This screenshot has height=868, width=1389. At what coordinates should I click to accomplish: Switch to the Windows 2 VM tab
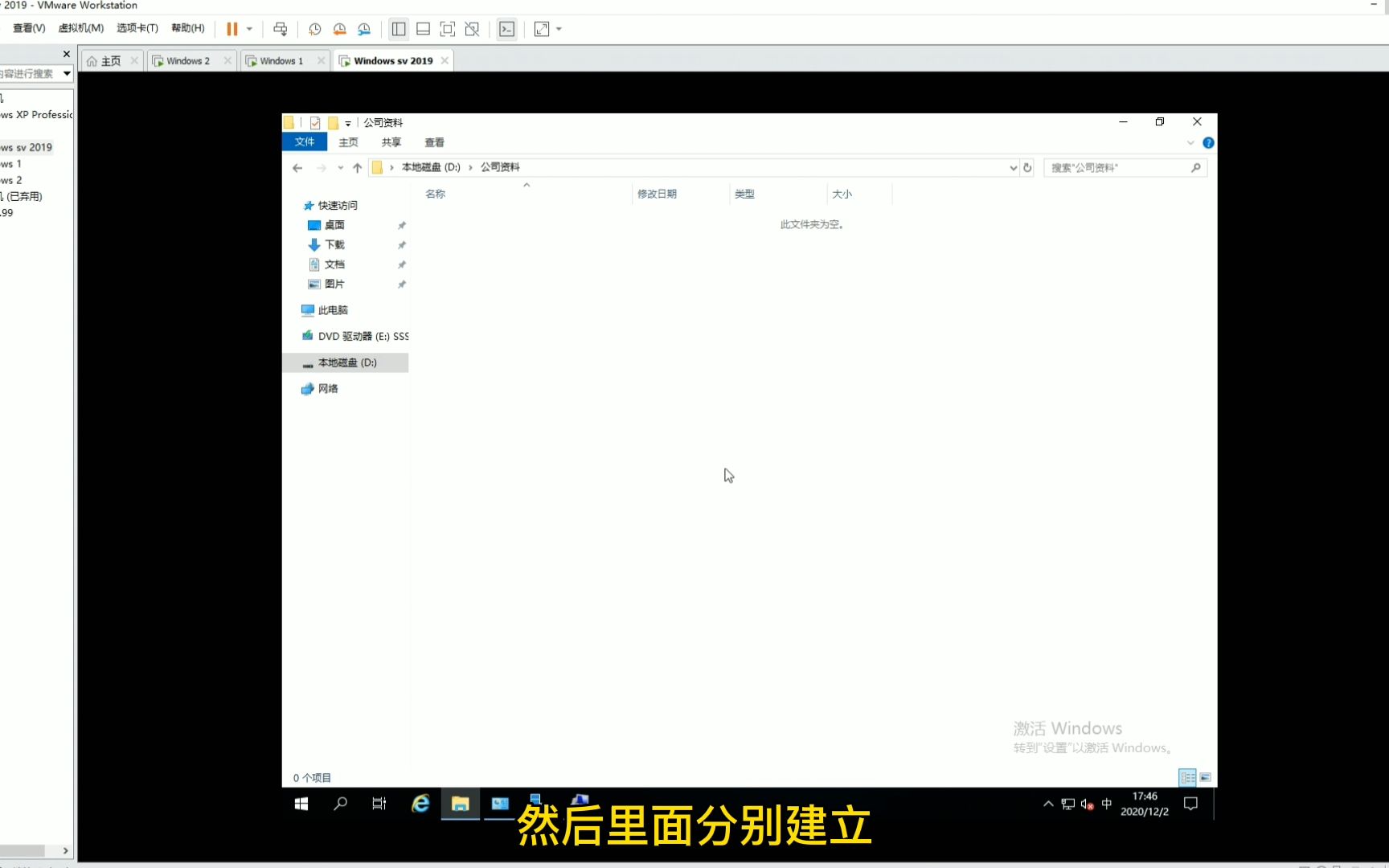(187, 61)
